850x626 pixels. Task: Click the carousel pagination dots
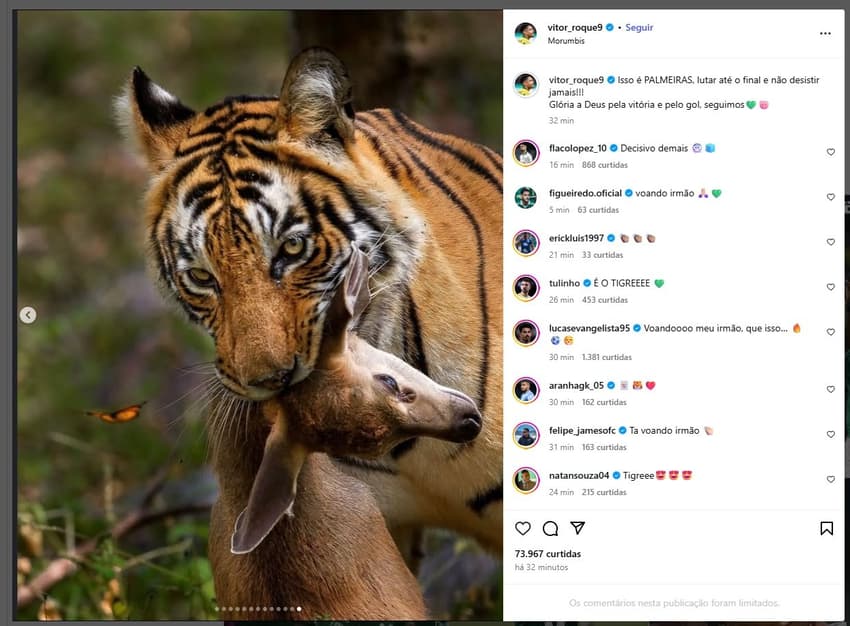click(259, 608)
